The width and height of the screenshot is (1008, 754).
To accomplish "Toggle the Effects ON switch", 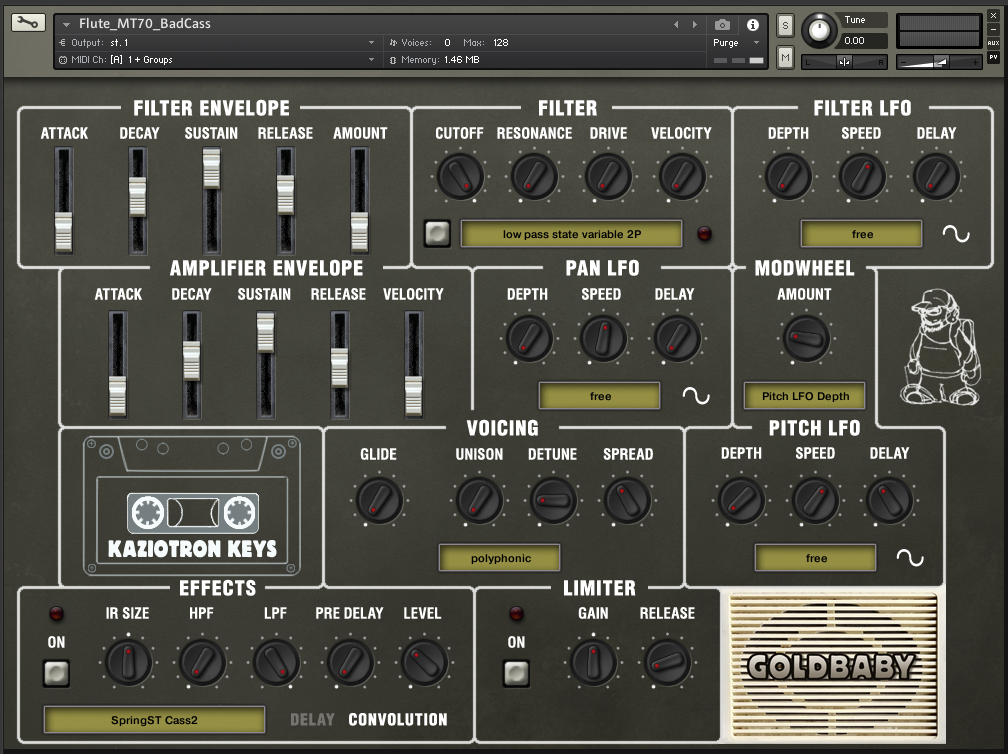I will click(x=56, y=673).
